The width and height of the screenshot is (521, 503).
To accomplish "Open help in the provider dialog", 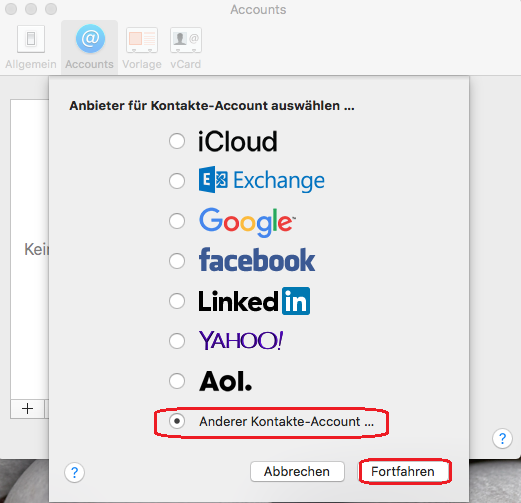I will pyautogui.click(x=74, y=472).
